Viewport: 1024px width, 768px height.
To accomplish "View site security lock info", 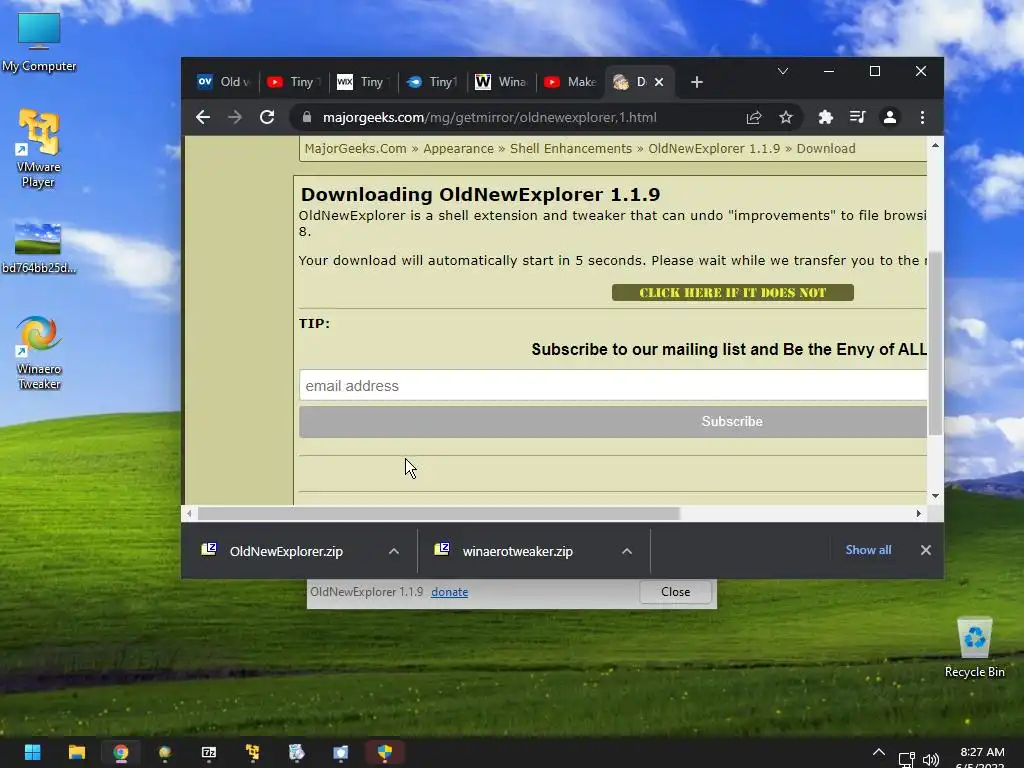I will [306, 117].
